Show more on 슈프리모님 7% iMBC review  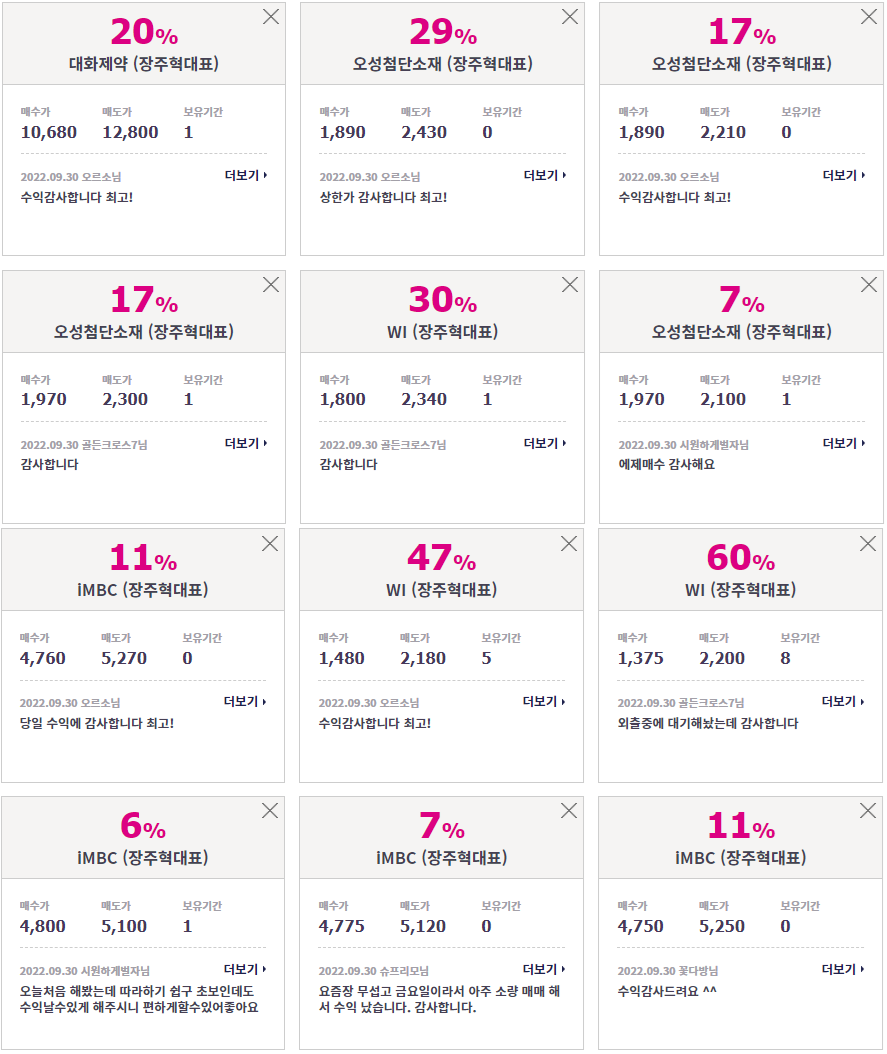[x=544, y=969]
